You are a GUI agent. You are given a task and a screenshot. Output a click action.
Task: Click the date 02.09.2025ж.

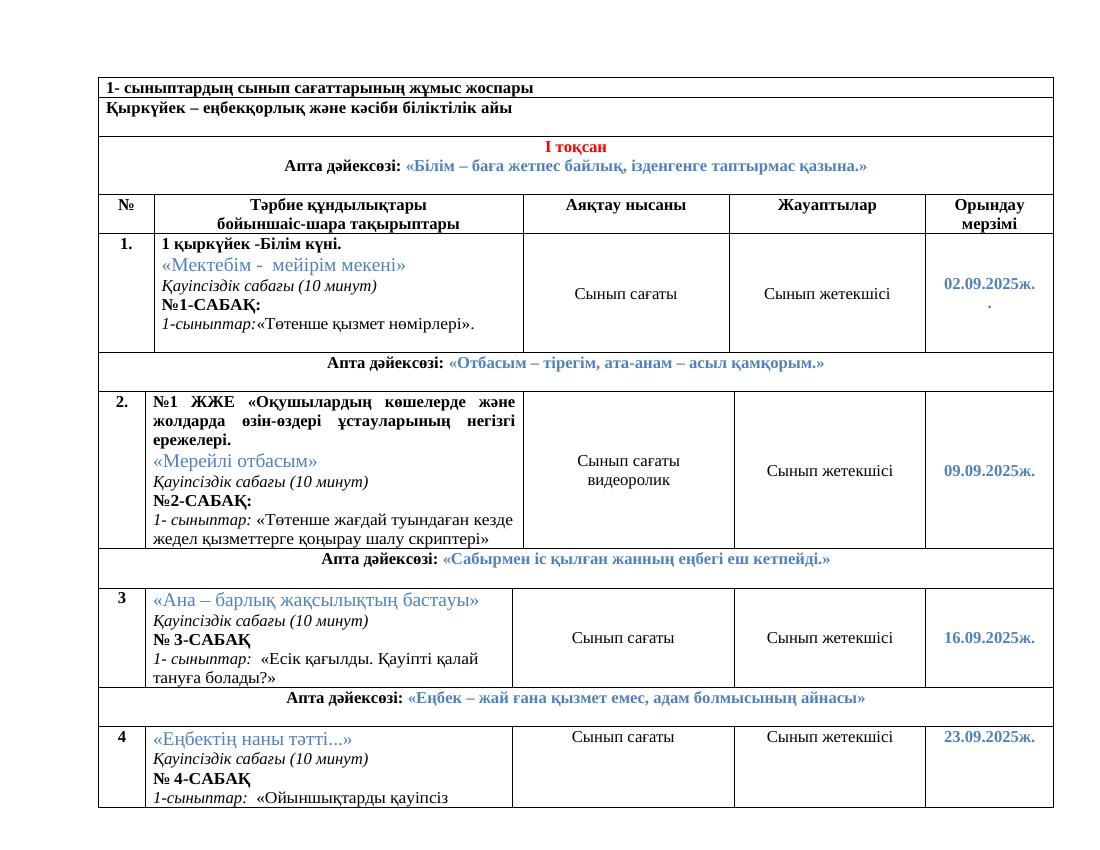[988, 284]
